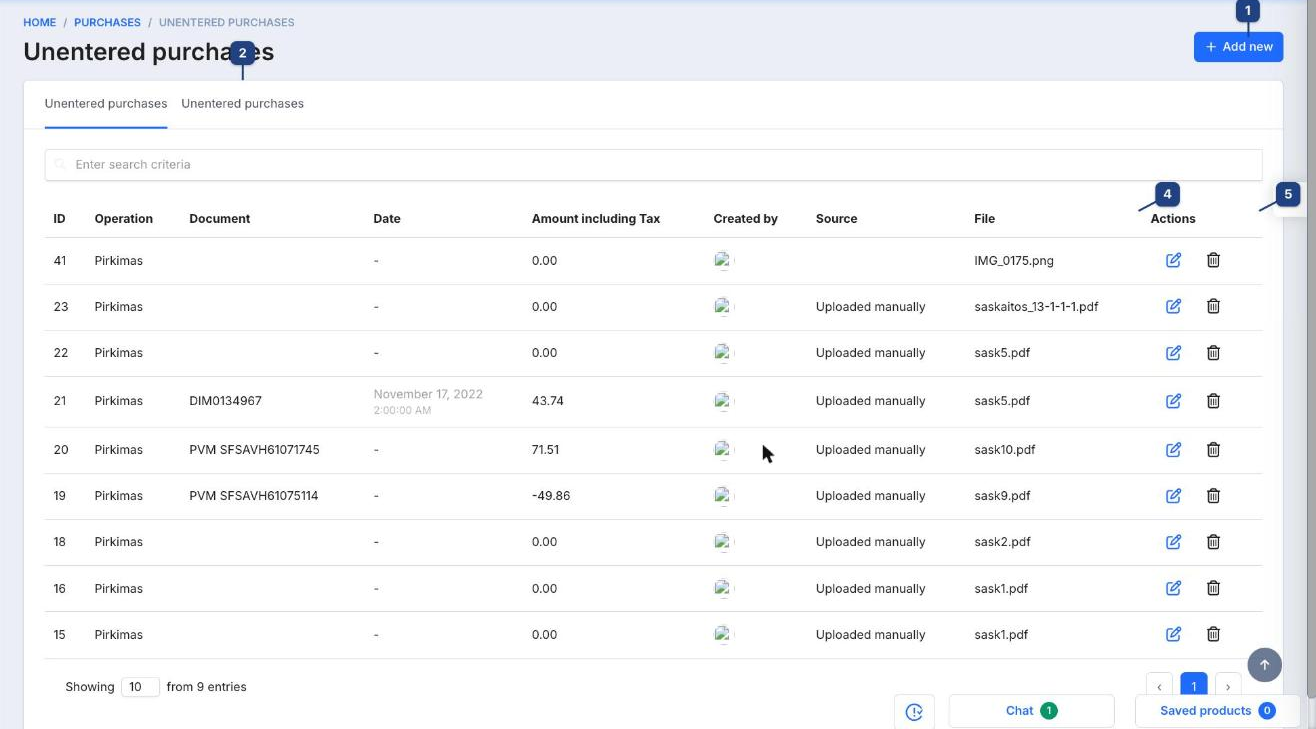Edit purchase row ID 41
Screen dimensions: 1316x729
point(1174,260)
